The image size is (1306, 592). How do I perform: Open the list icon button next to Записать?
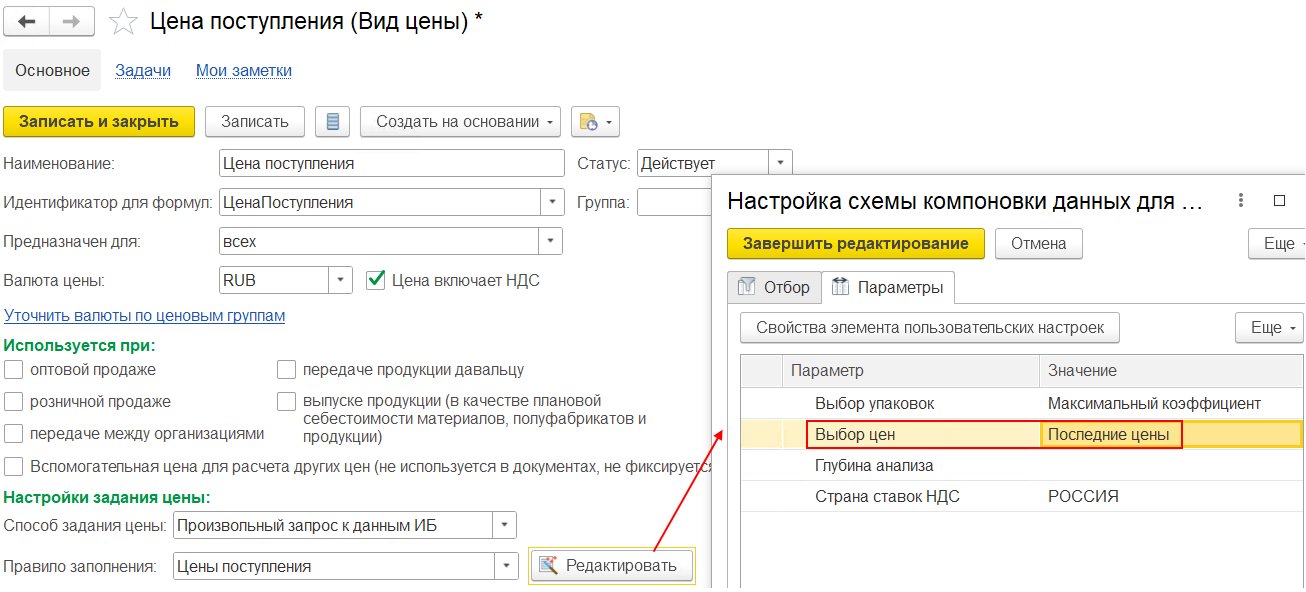332,122
